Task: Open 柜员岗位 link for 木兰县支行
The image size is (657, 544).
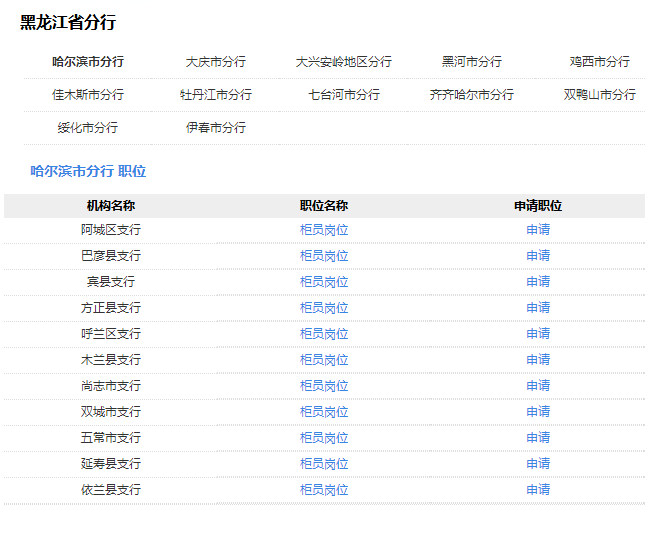Action: [x=324, y=360]
